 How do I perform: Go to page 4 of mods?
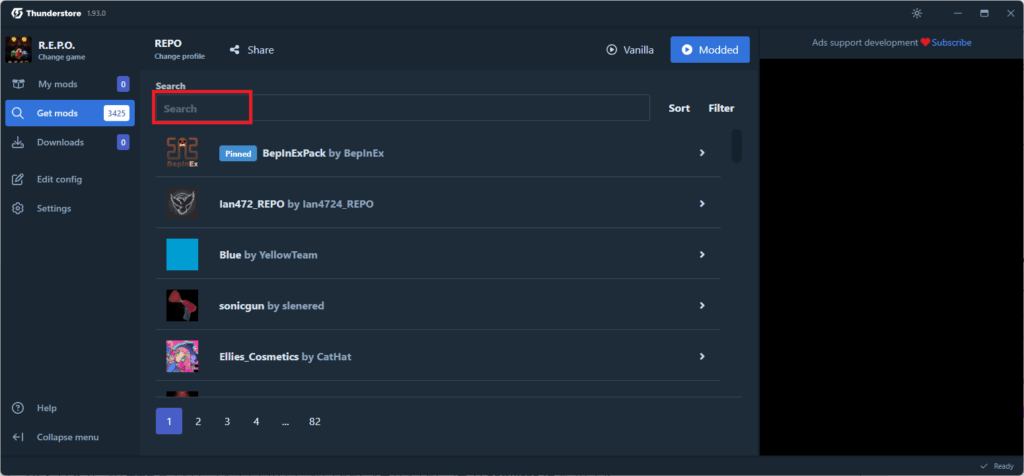(x=256, y=421)
